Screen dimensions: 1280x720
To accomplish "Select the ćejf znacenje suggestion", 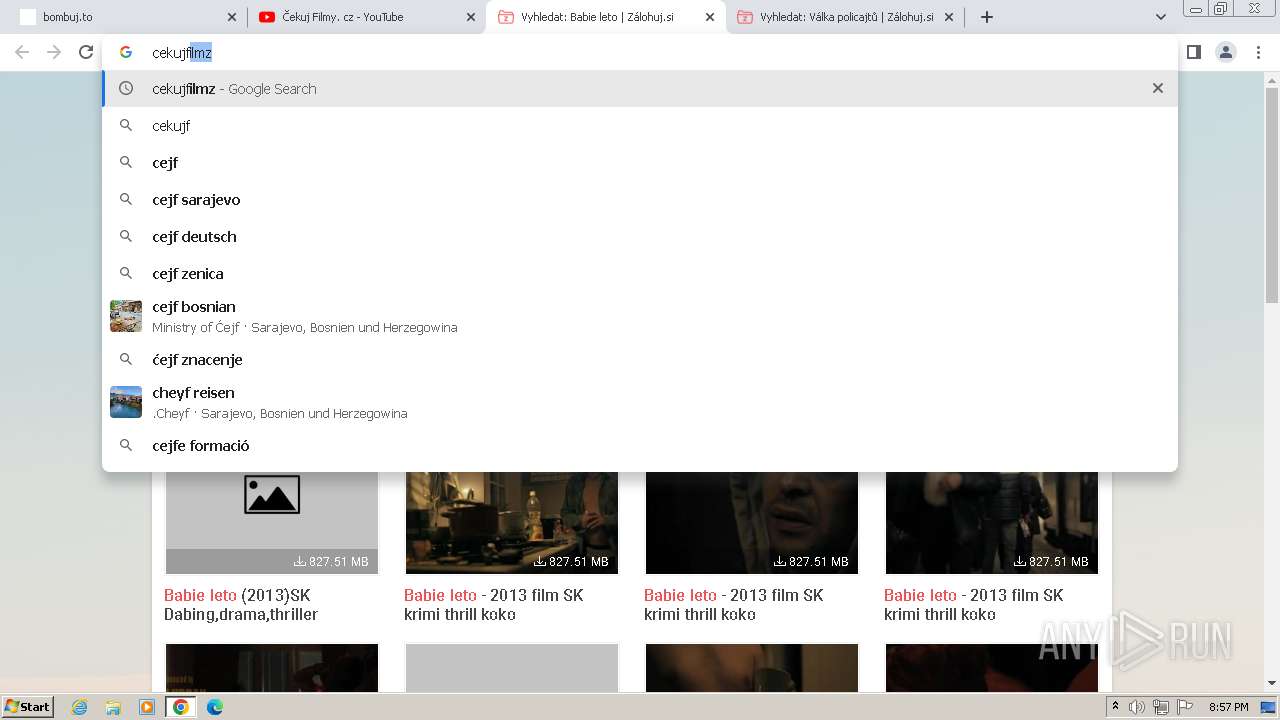I will [x=640, y=360].
